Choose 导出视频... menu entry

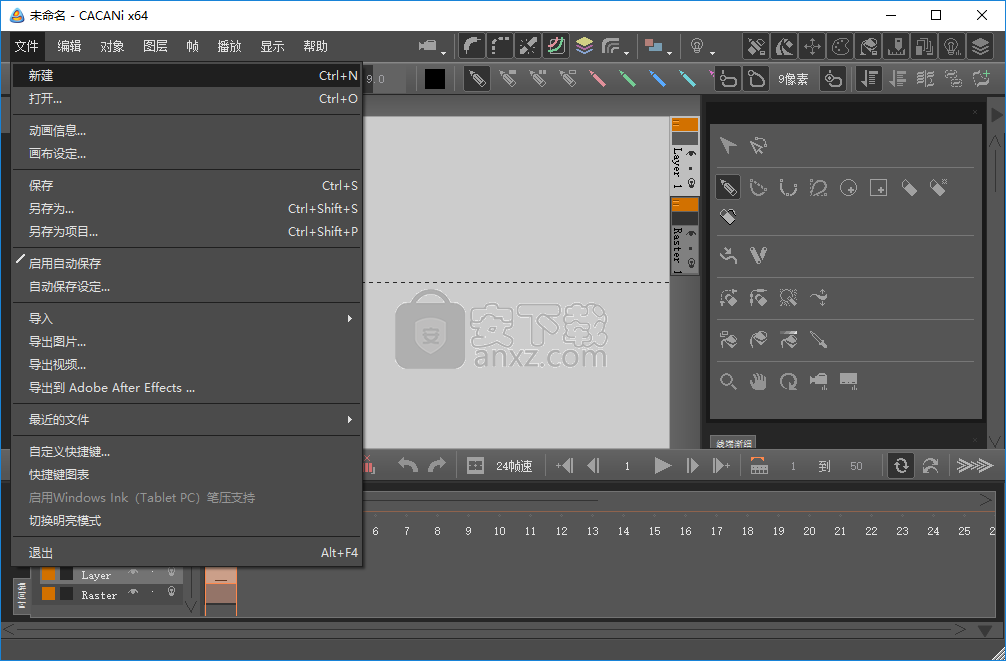pyautogui.click(x=187, y=365)
